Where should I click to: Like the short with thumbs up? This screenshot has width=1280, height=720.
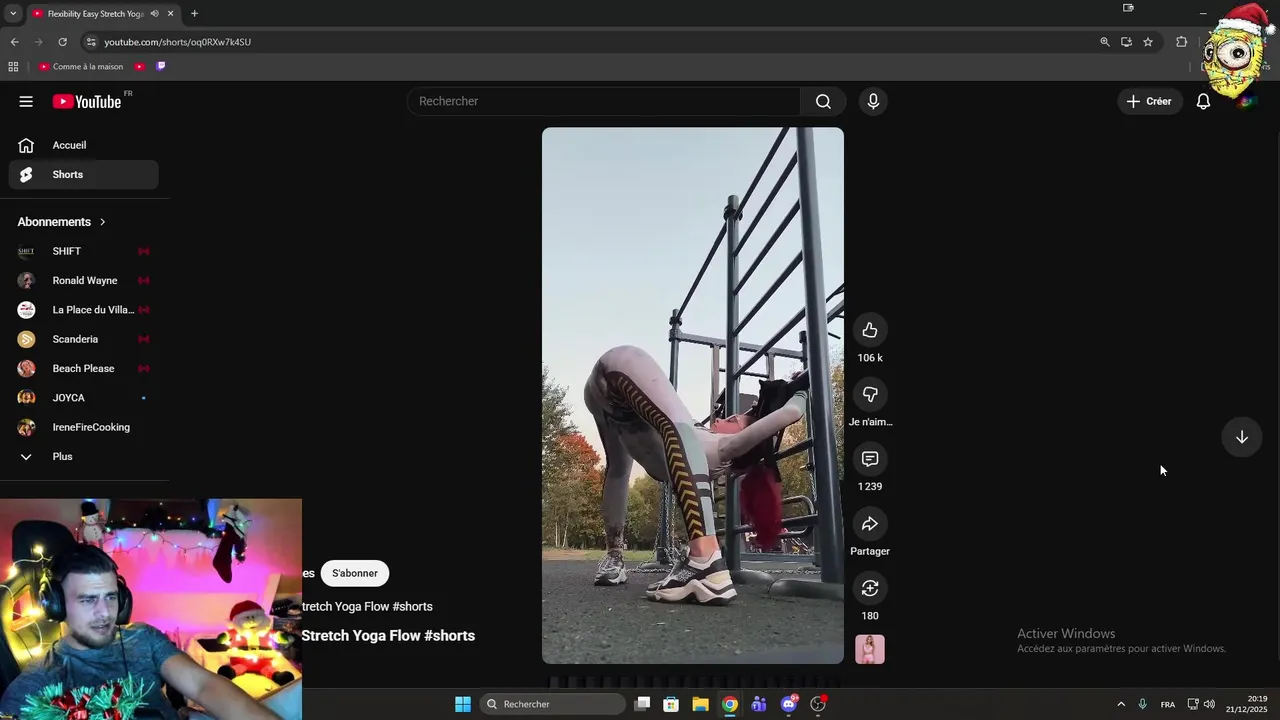870,330
